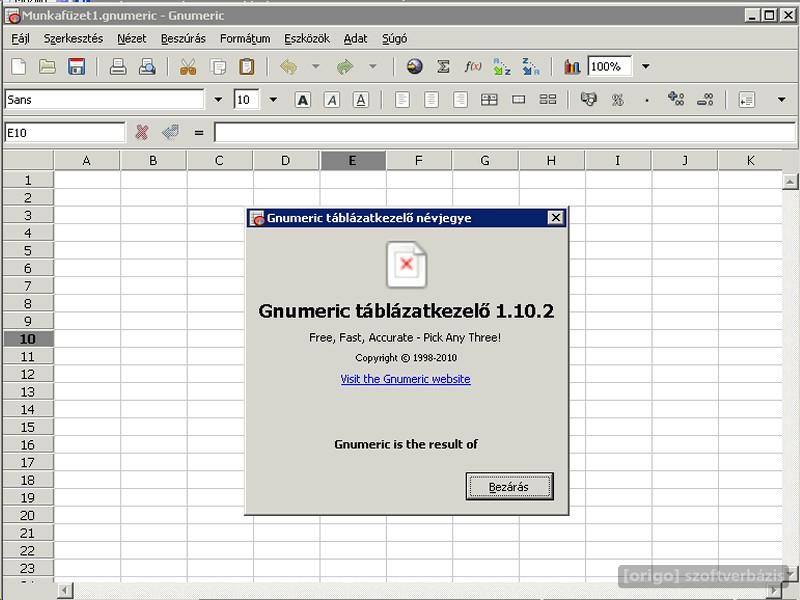Open the zoom level dropdown beside 100%
Screen dimensions: 800x600
pos(645,66)
